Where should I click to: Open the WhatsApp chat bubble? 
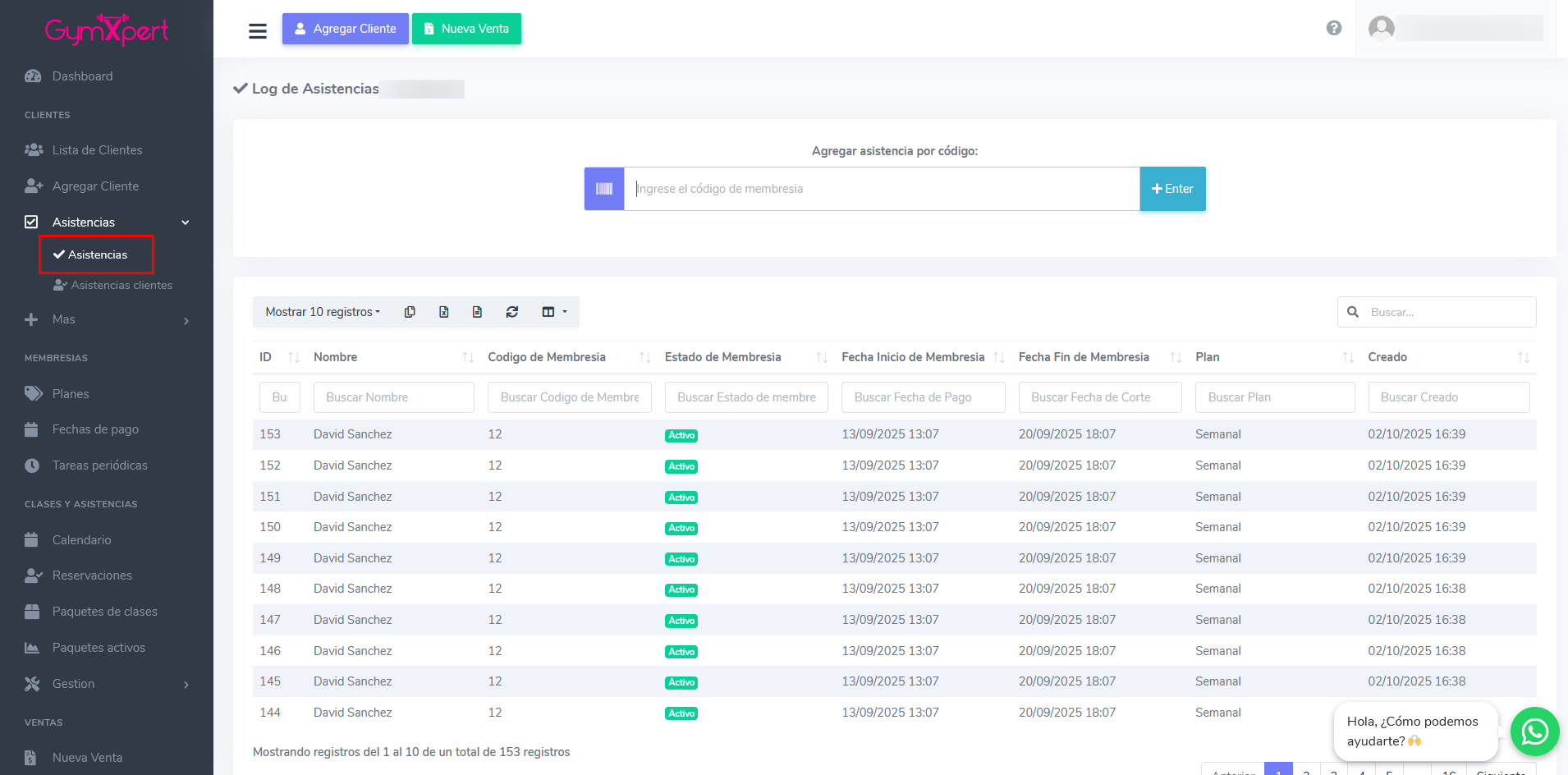tap(1534, 731)
